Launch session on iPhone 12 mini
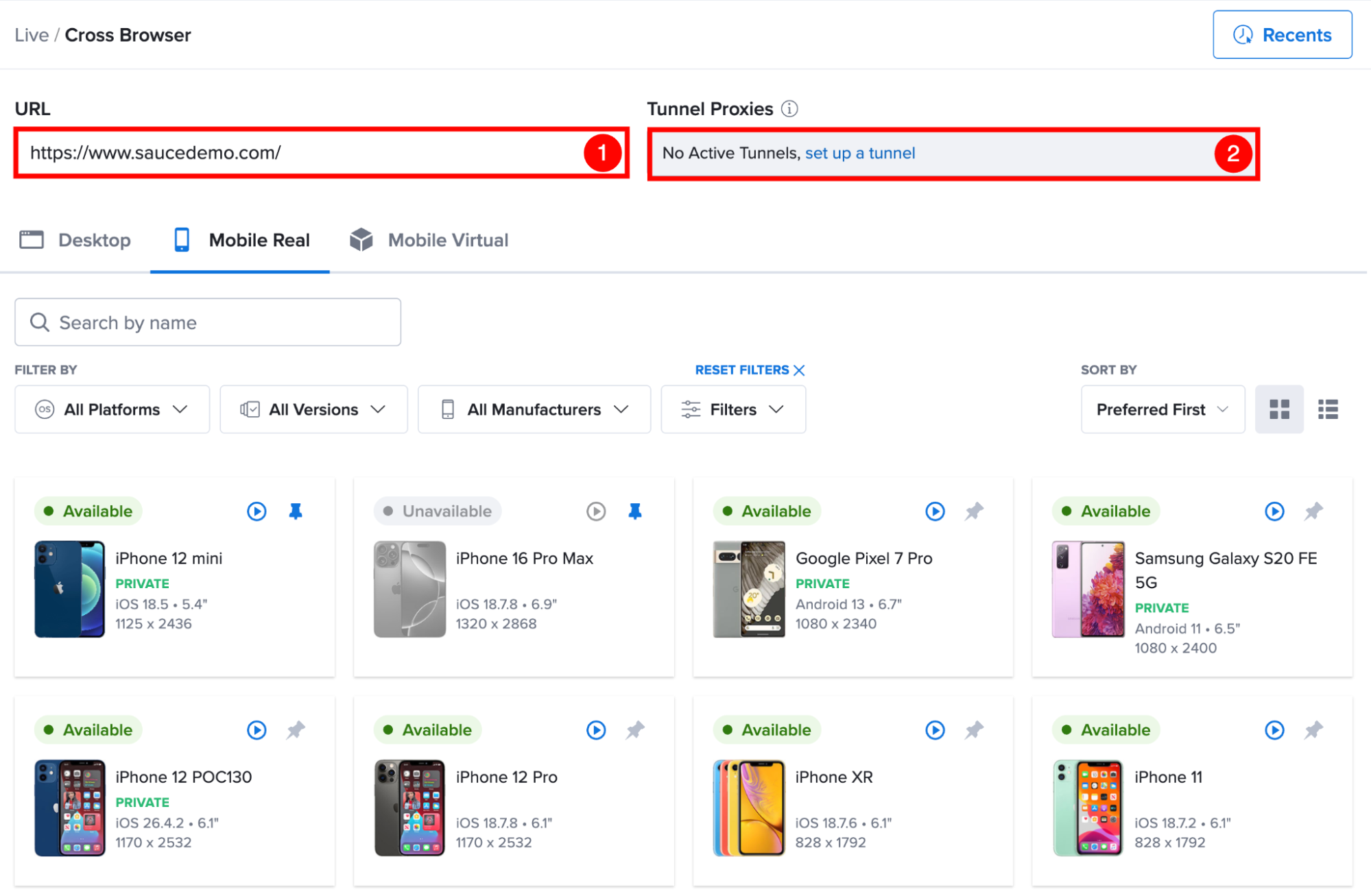This screenshot has width=1371, height=896. tap(257, 511)
